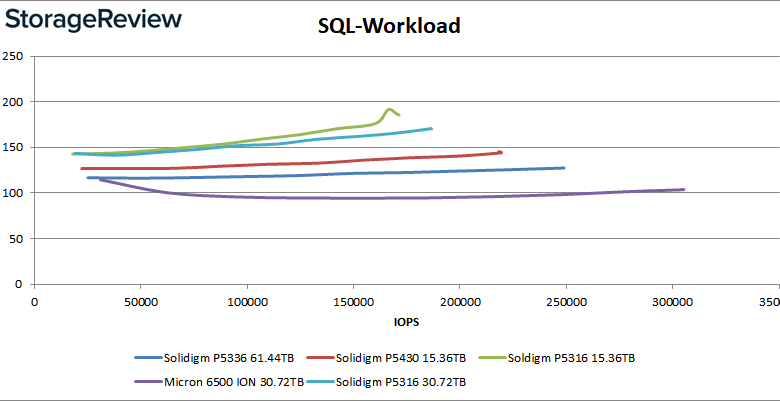Click the x-axis label 300000

click(672, 301)
